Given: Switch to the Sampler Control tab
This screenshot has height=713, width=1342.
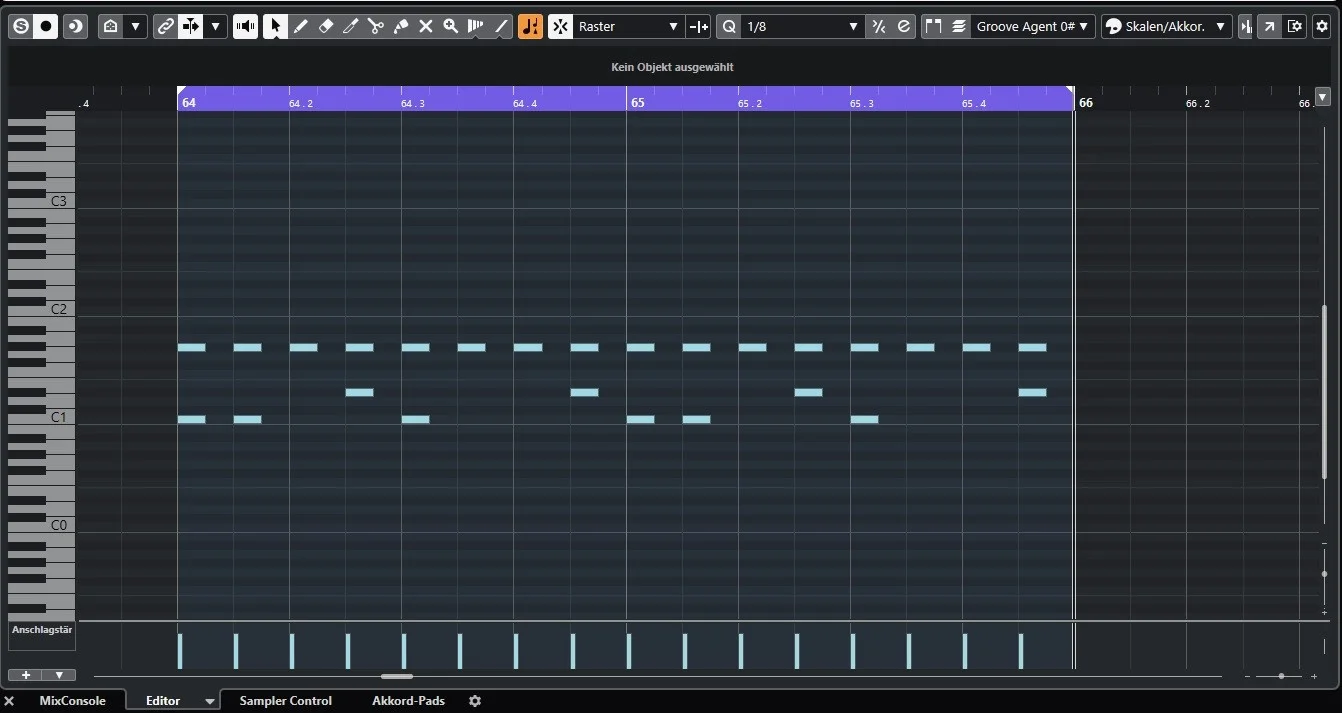Looking at the screenshot, I should coord(286,701).
